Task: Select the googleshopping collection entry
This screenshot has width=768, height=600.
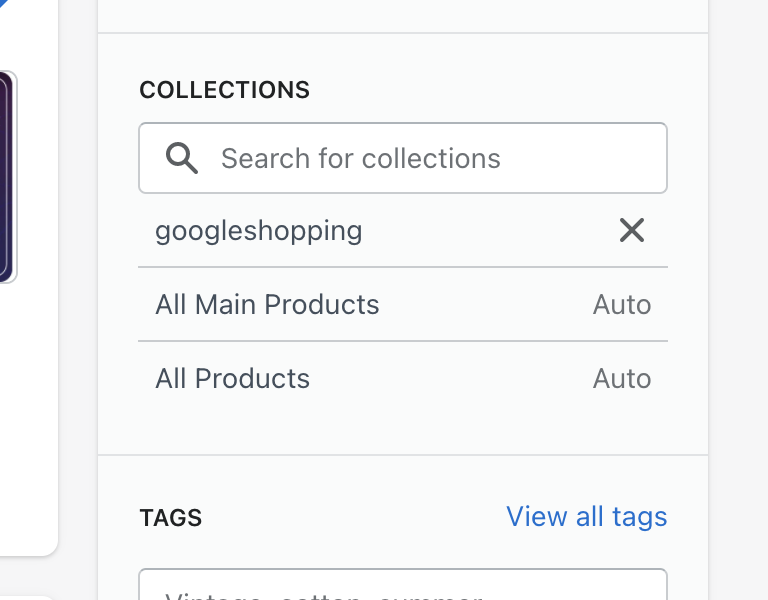Action: tap(259, 231)
